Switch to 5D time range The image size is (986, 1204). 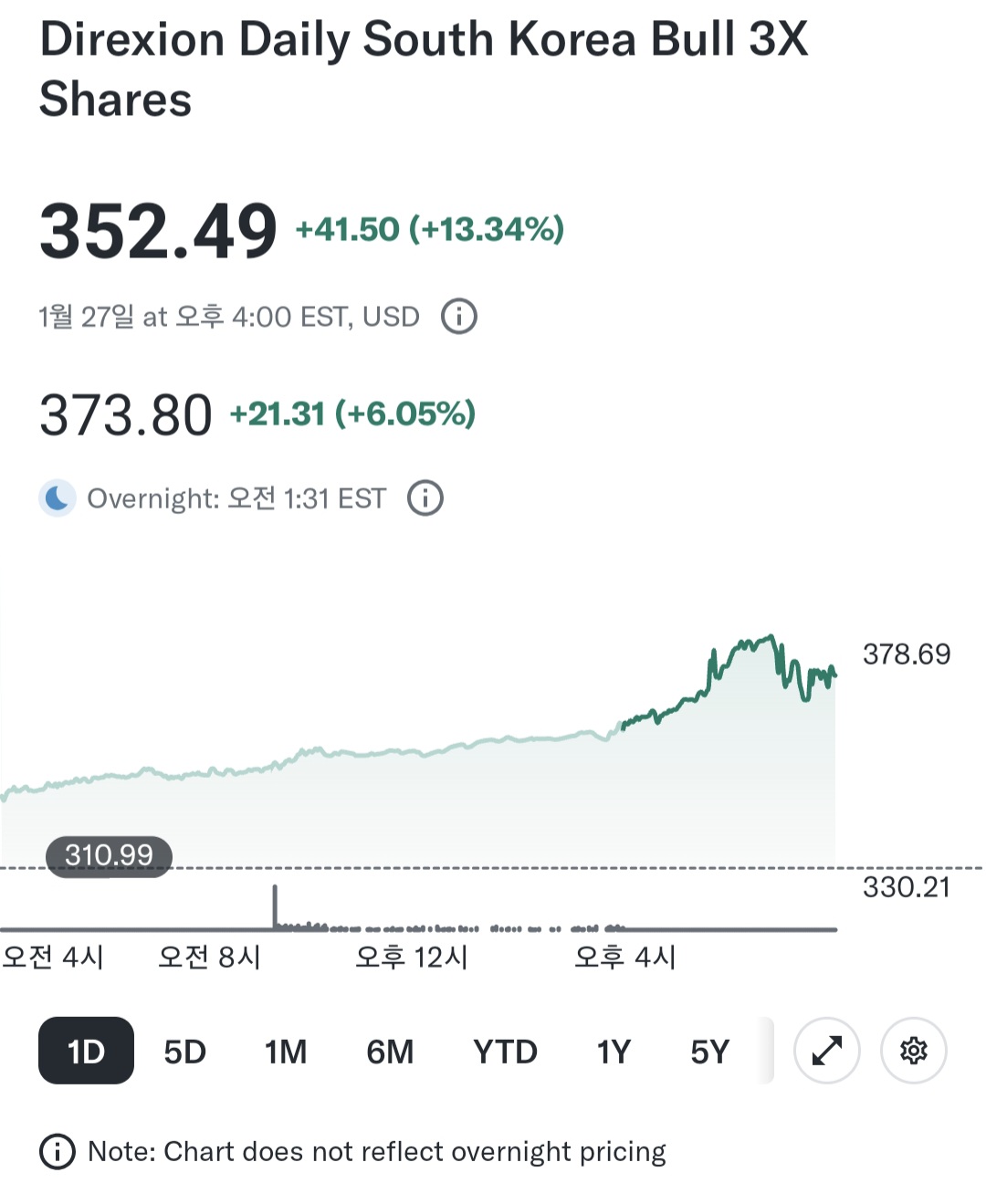point(184,1052)
